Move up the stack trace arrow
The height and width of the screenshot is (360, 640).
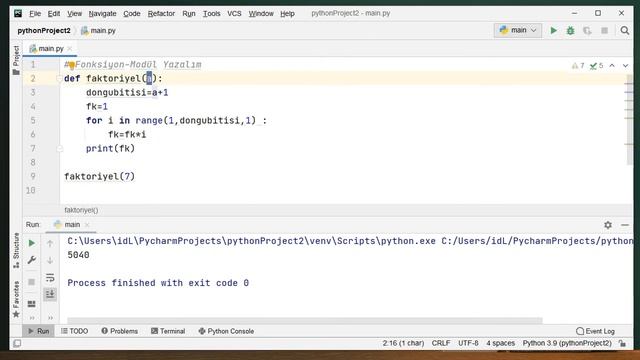pos(50,244)
